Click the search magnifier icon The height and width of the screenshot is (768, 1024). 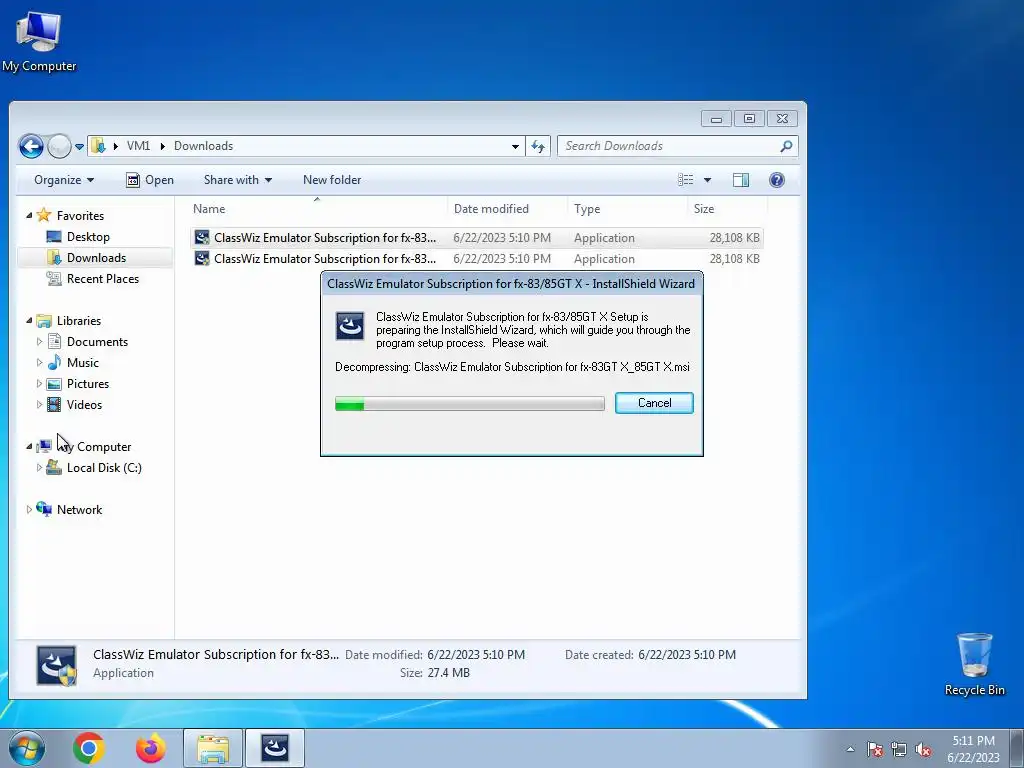[x=786, y=146]
